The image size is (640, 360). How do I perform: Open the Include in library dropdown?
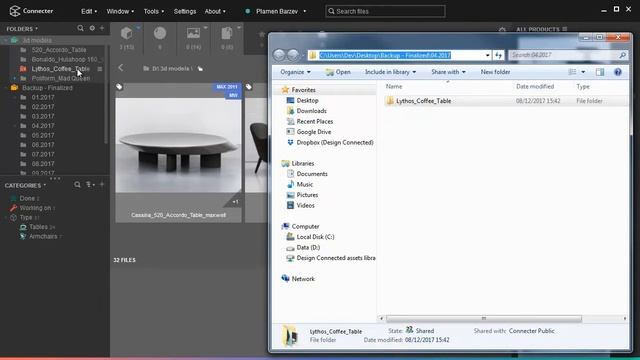[390, 72]
